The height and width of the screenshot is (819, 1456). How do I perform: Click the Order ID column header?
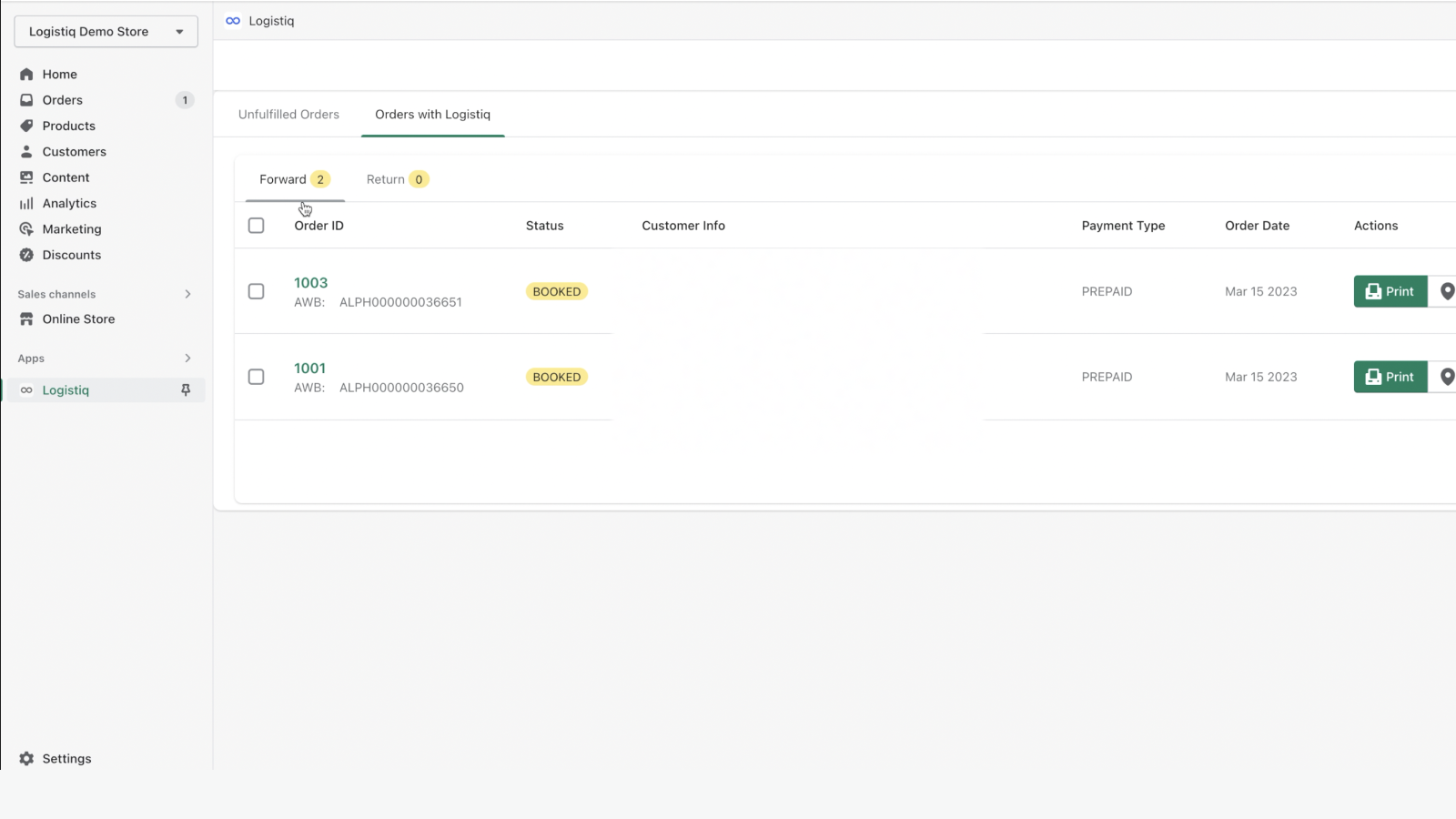pos(318,226)
